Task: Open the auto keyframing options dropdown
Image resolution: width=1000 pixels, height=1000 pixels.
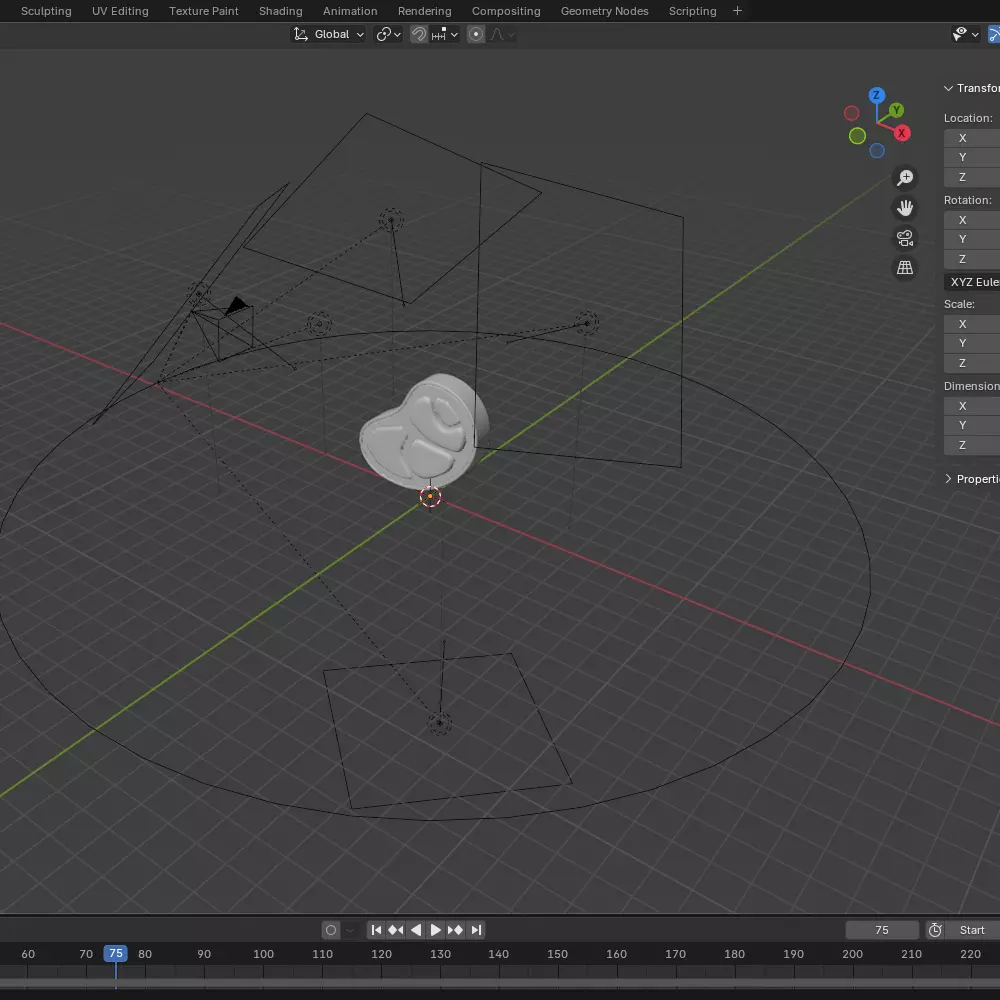Action: pos(349,930)
